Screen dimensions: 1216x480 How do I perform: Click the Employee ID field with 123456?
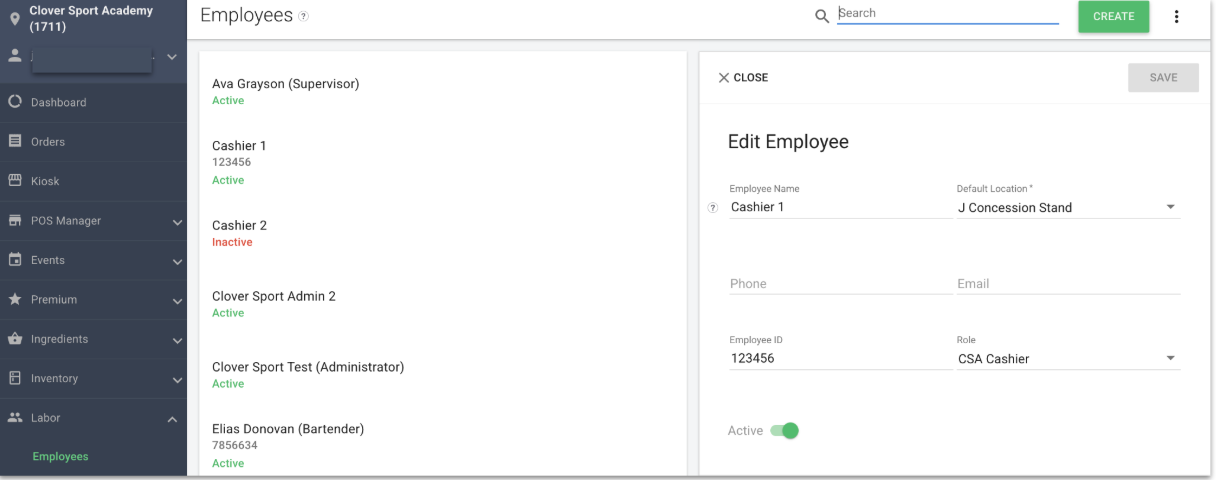[841, 358]
